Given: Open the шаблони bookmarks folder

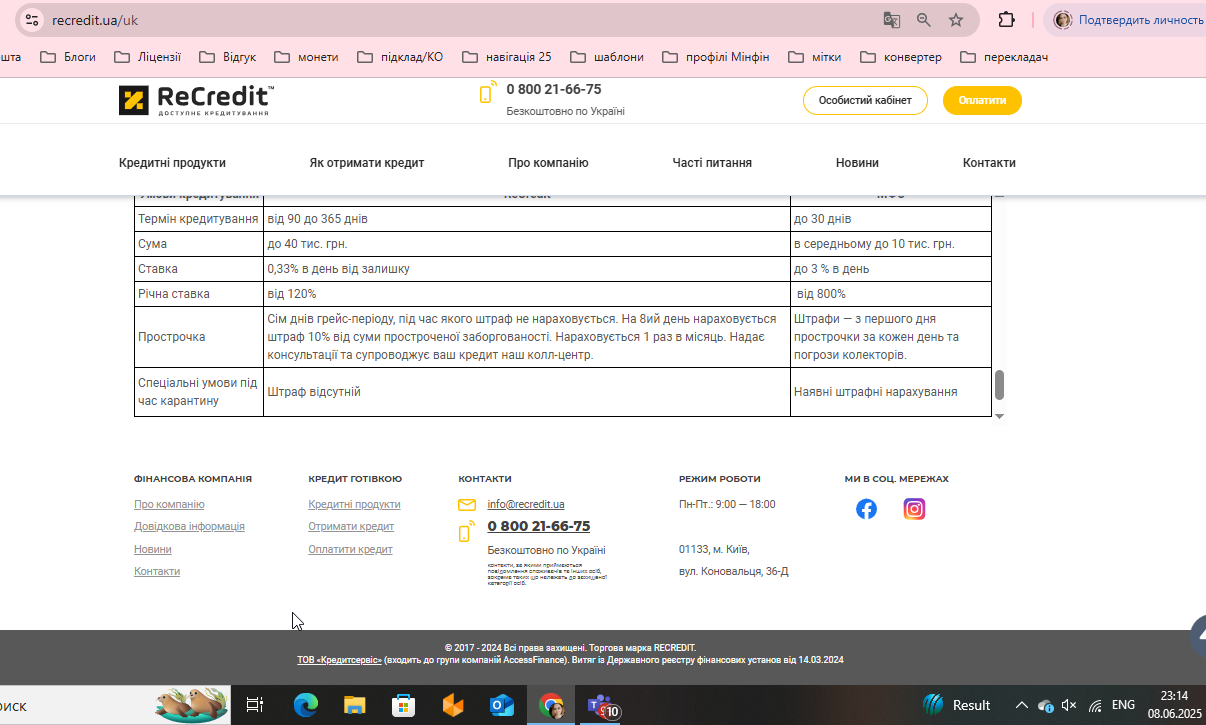Looking at the screenshot, I should point(607,57).
